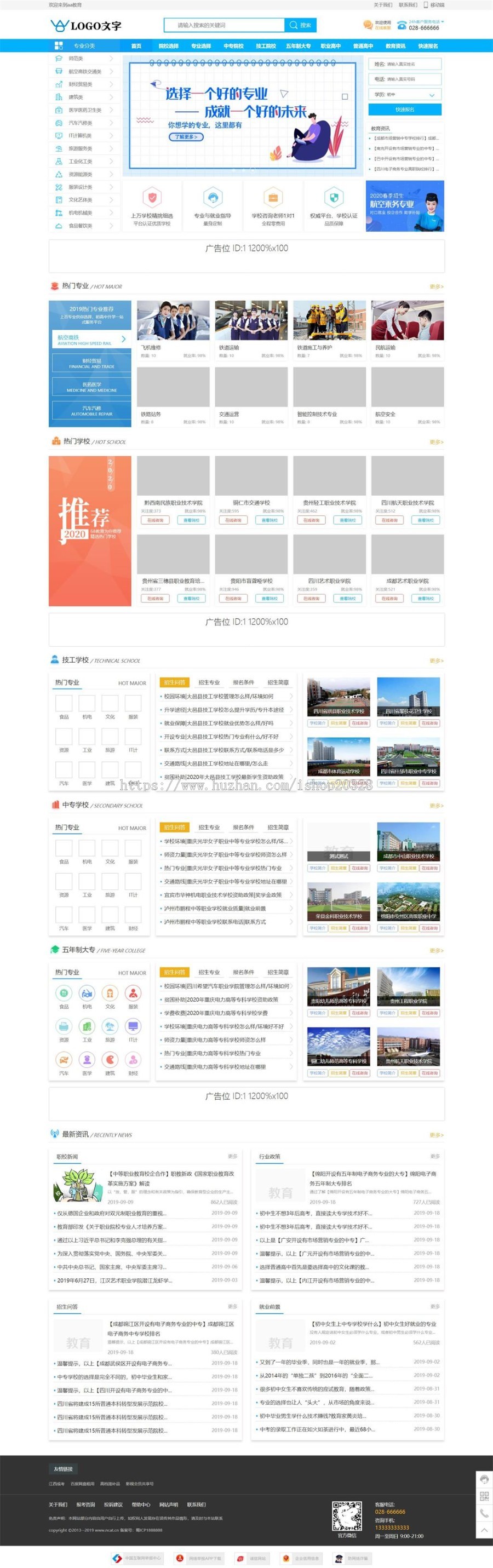Image resolution: width=493 pixels, height=1568 pixels.
Task: Click the 文化 round icon in 五年制大专 section
Action: (110, 993)
